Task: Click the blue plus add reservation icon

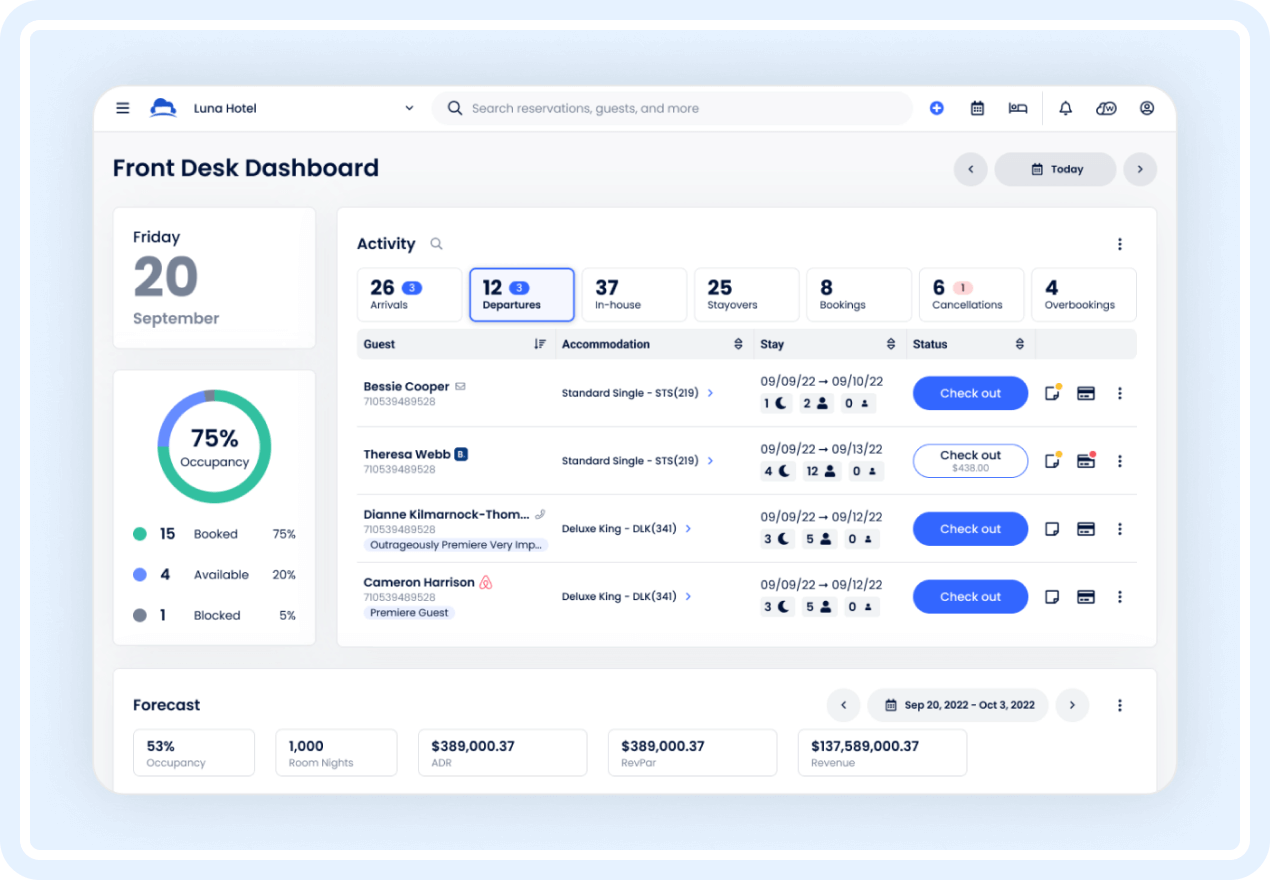Action: (x=936, y=108)
